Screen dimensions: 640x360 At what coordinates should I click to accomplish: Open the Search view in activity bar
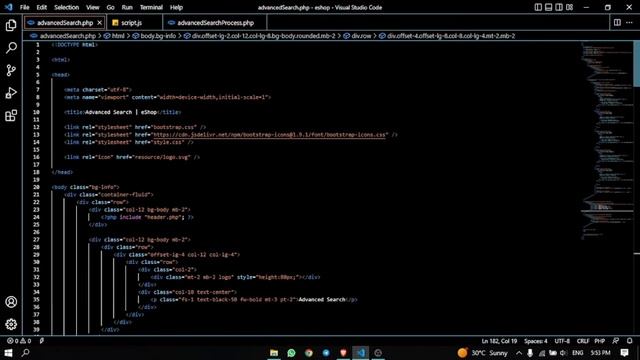(11, 48)
